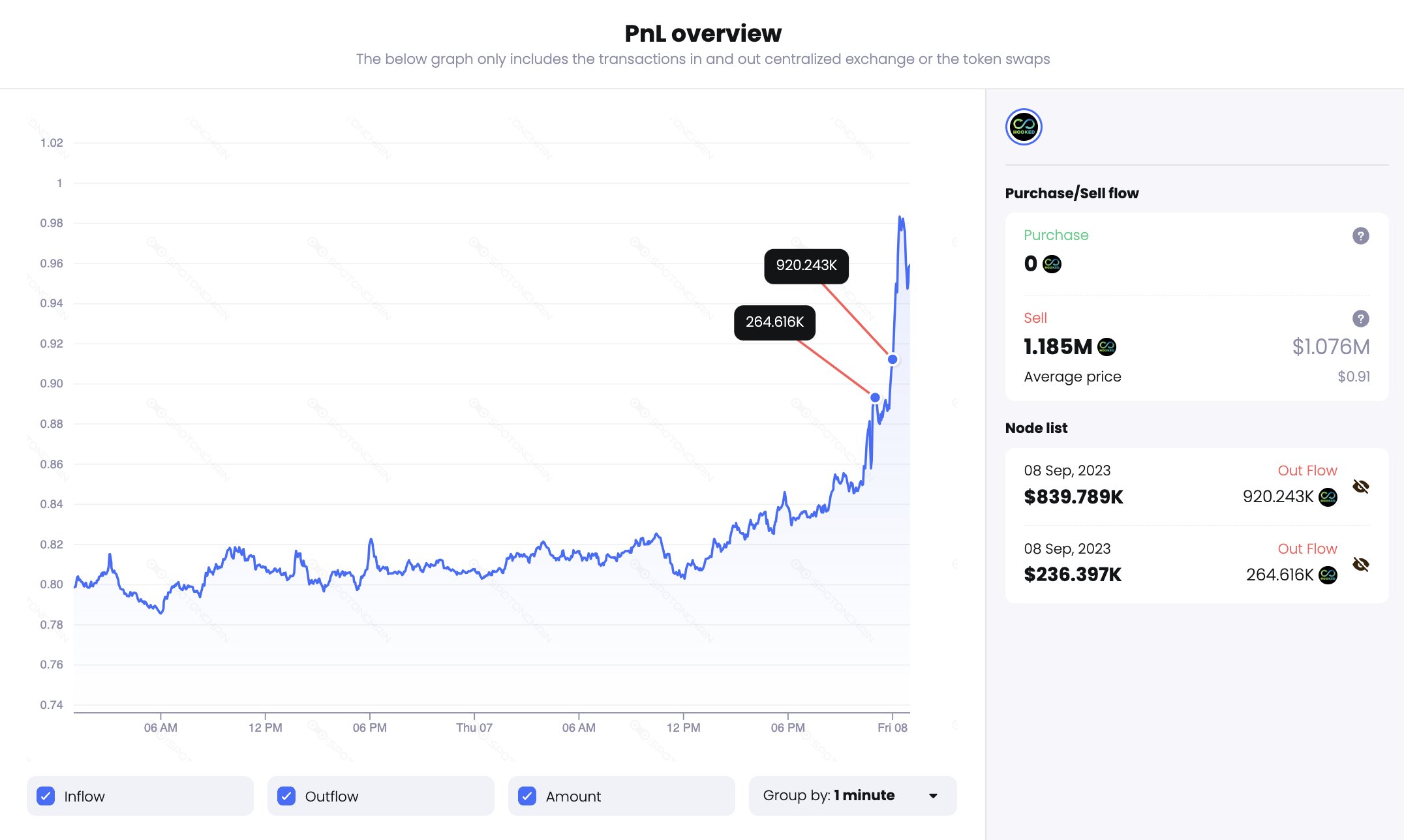Click token icon next to 264.616K in node list
Image resolution: width=1404 pixels, height=840 pixels.
click(1328, 575)
